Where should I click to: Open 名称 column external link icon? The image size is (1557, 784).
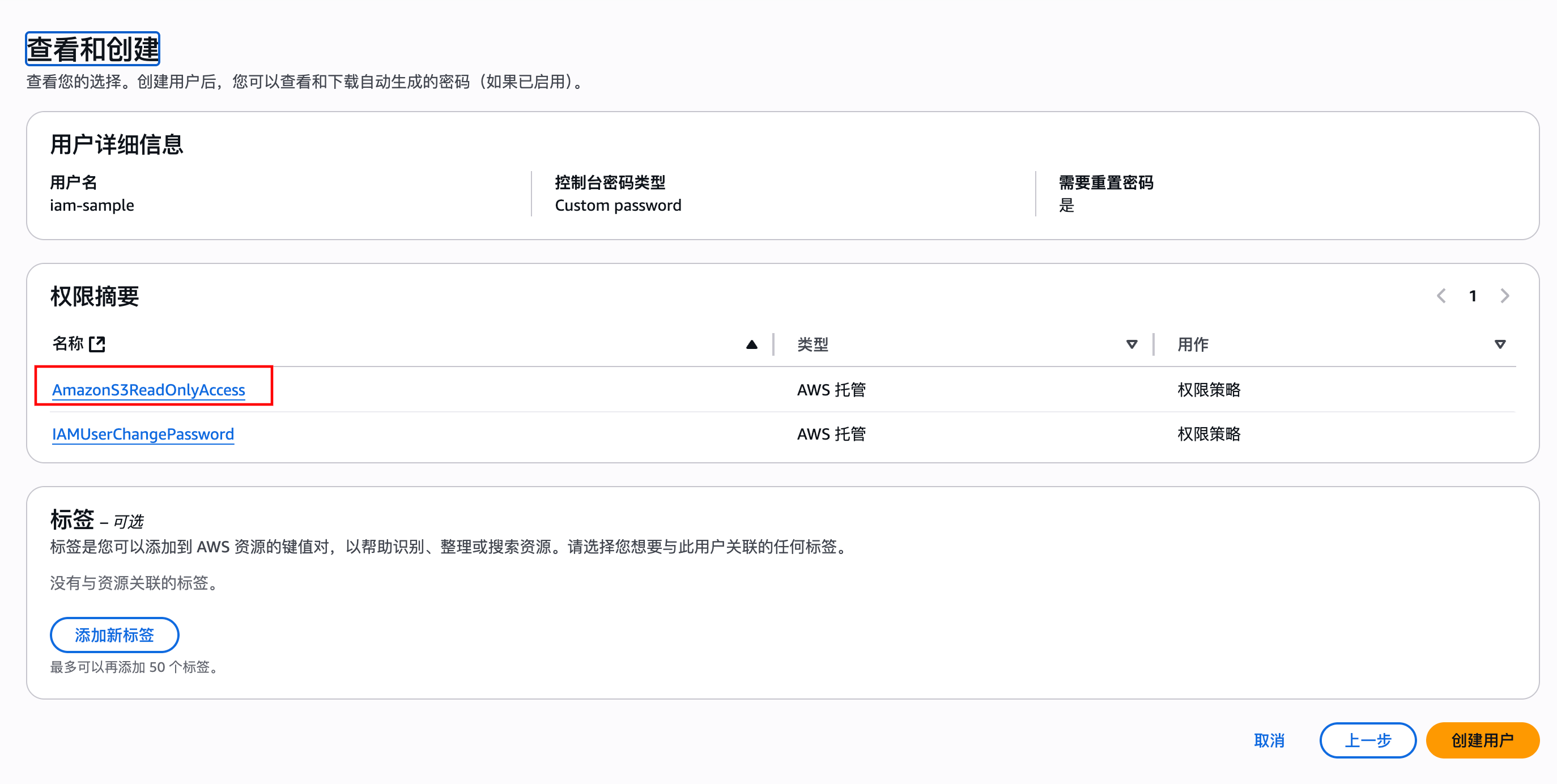click(x=97, y=343)
